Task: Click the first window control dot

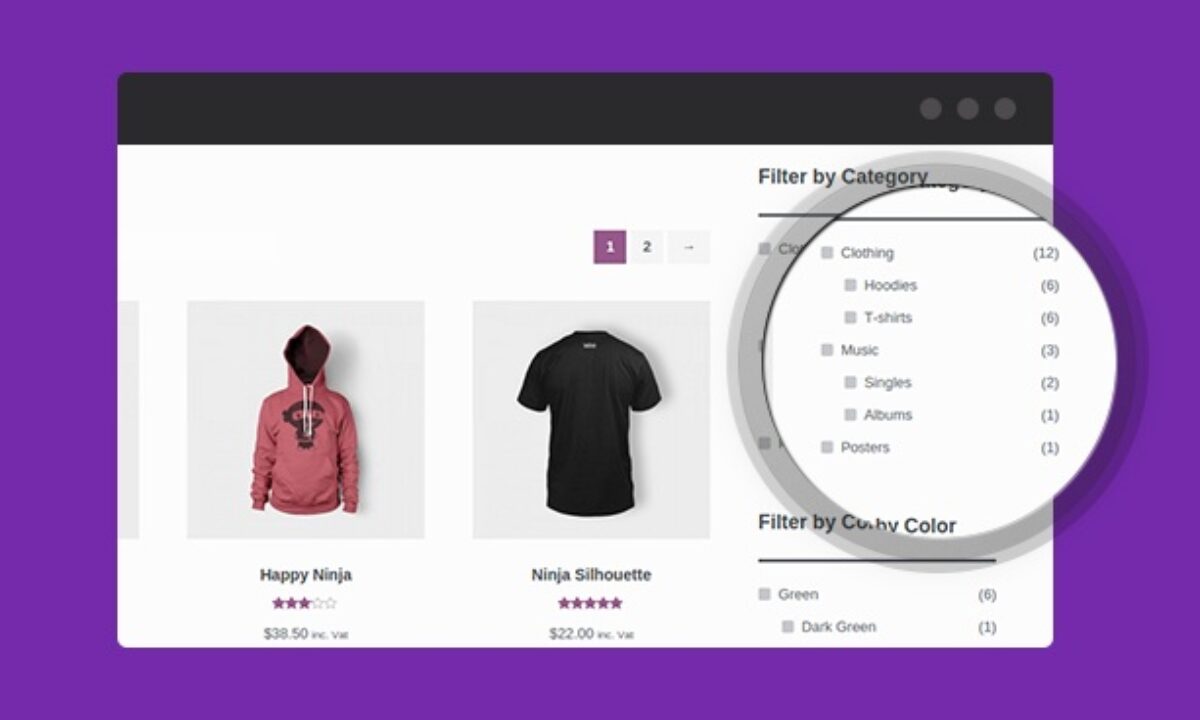Action: point(931,109)
